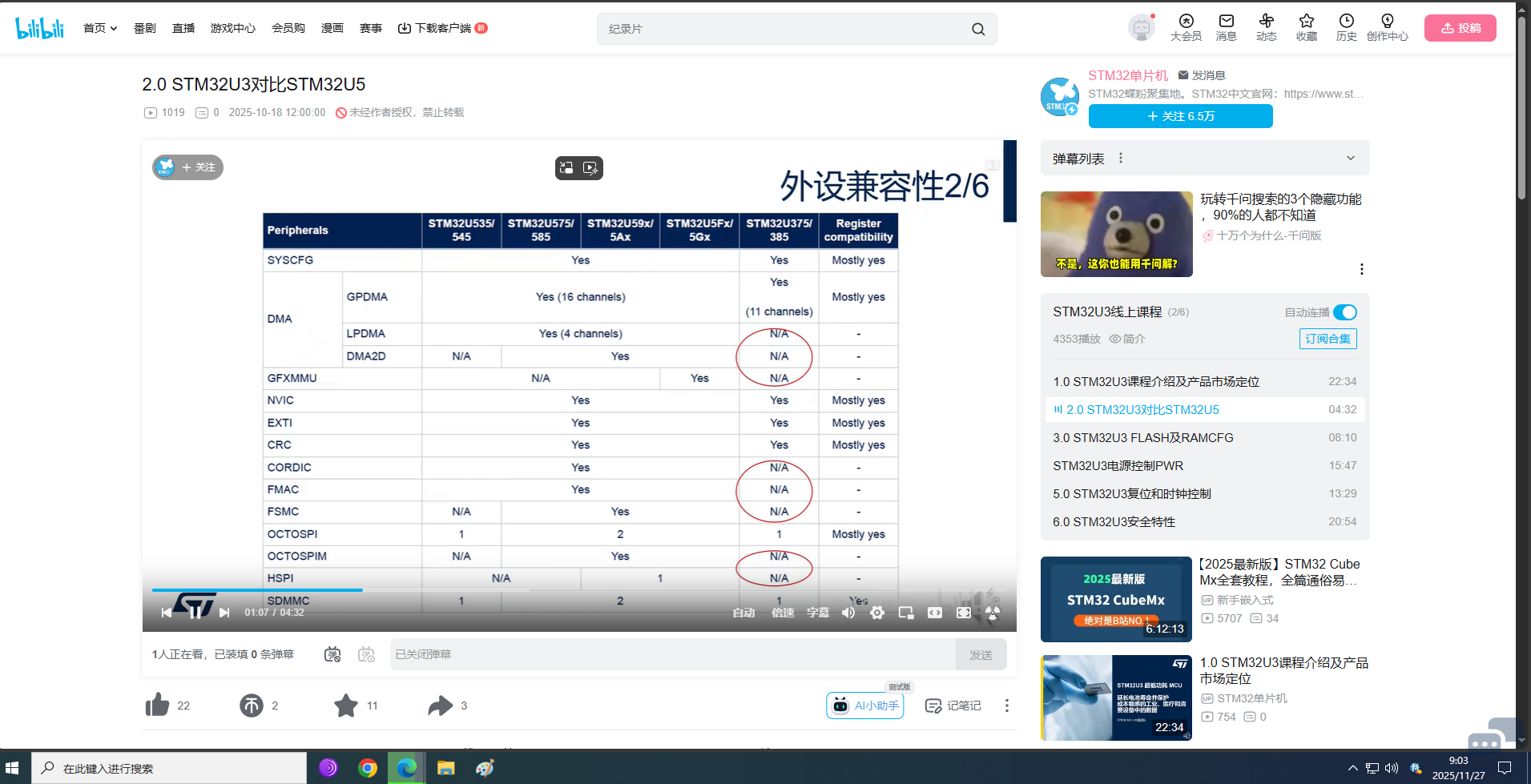Open the 漫画 nav item
The height and width of the screenshot is (784, 1531).
pyautogui.click(x=332, y=28)
